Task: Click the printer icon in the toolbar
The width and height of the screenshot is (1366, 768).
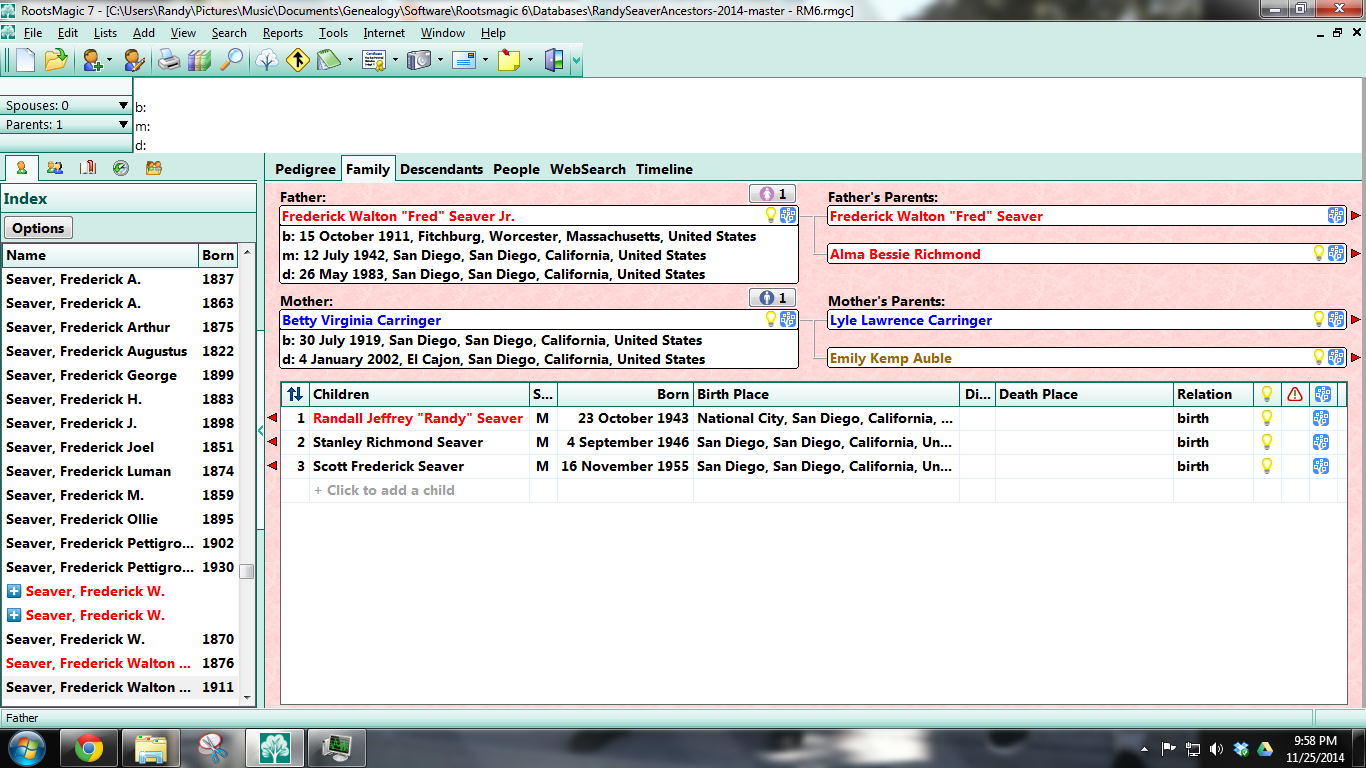Action: (x=169, y=60)
